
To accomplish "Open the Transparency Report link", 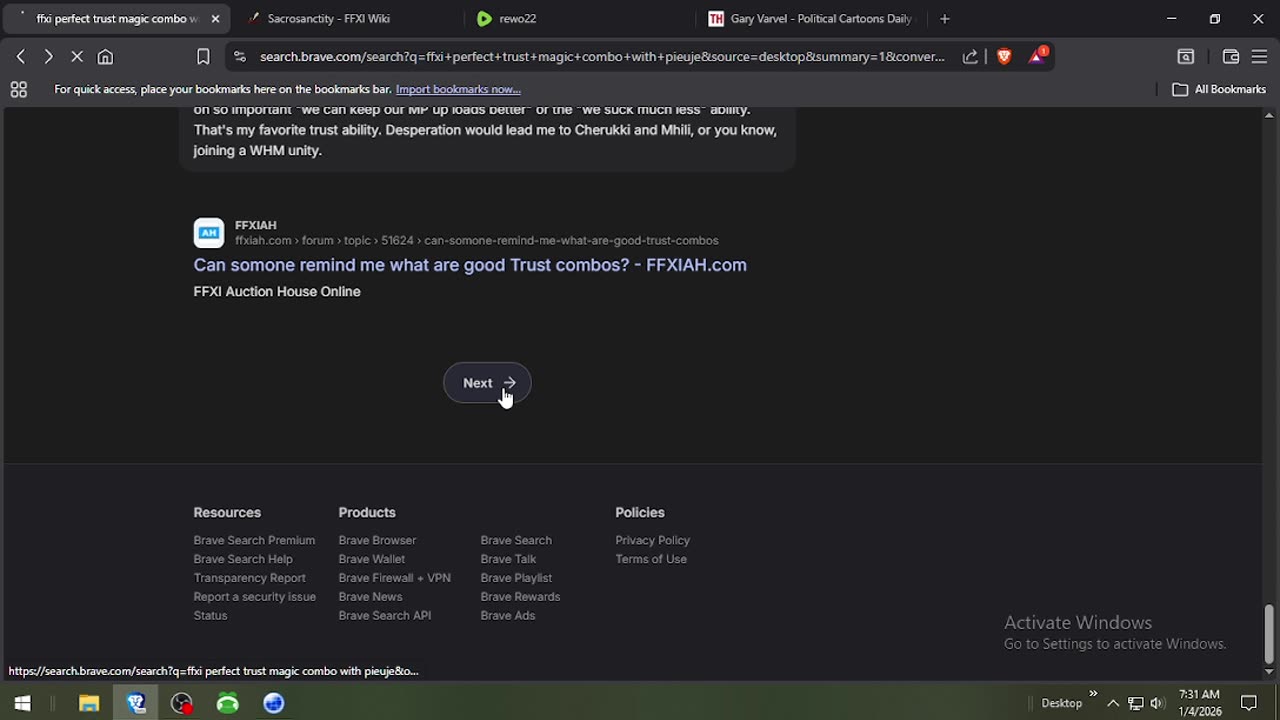I will pos(249,578).
